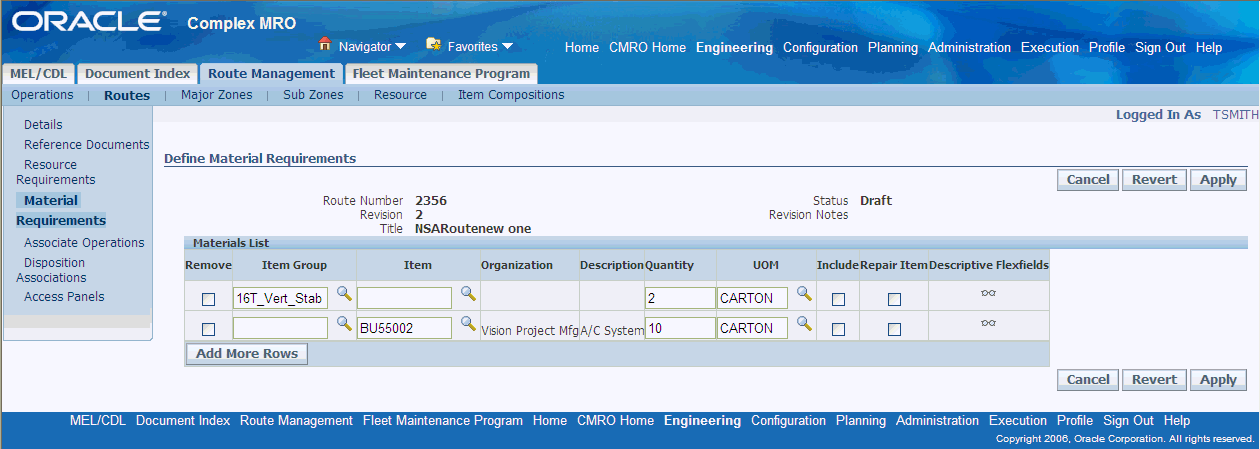Image resolution: width=1260 pixels, height=449 pixels.
Task: Select the Routes subtab
Action: (127, 96)
